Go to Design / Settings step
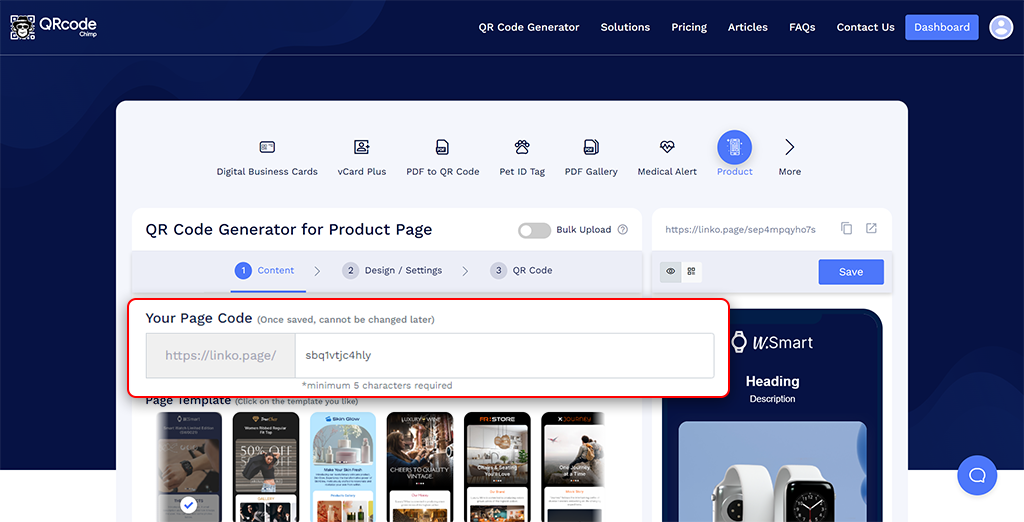 coord(392,270)
